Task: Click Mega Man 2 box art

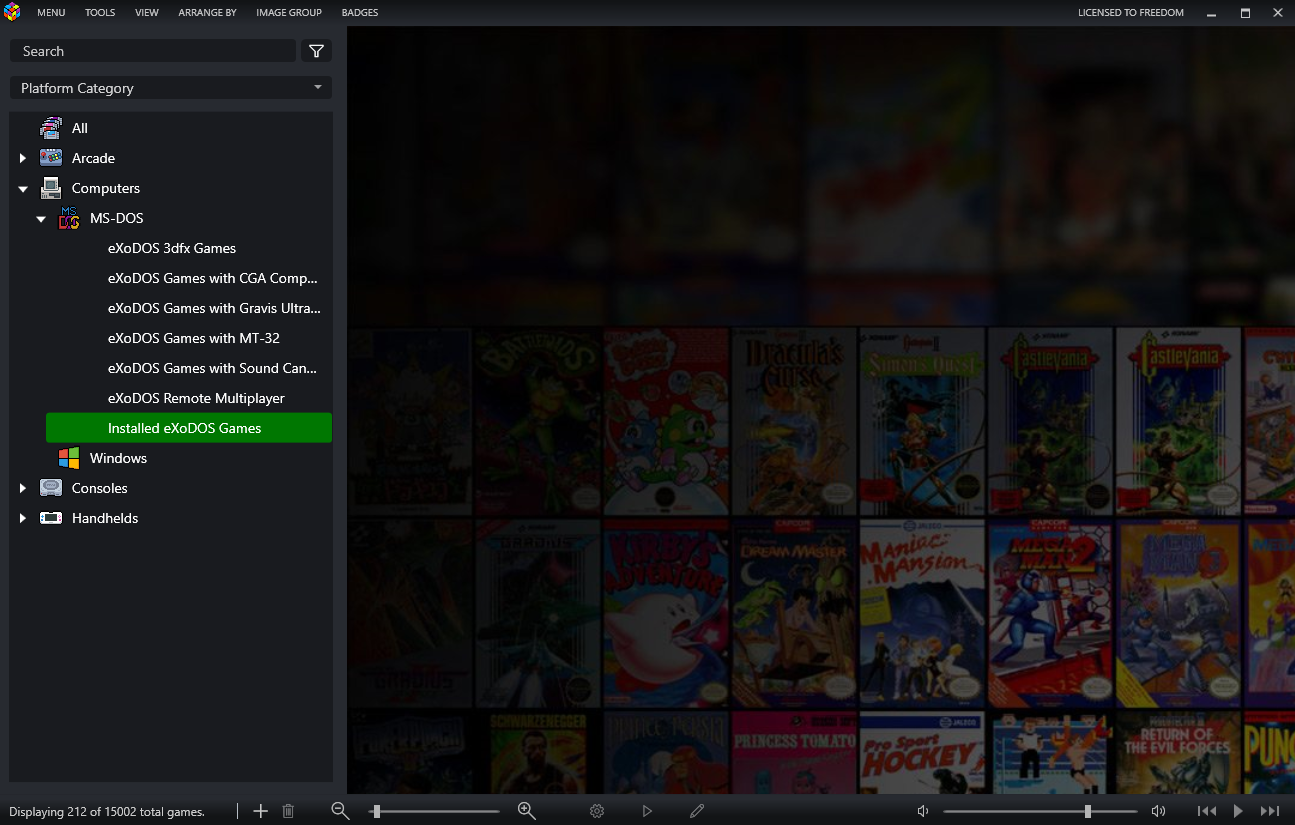Action: coord(1050,613)
